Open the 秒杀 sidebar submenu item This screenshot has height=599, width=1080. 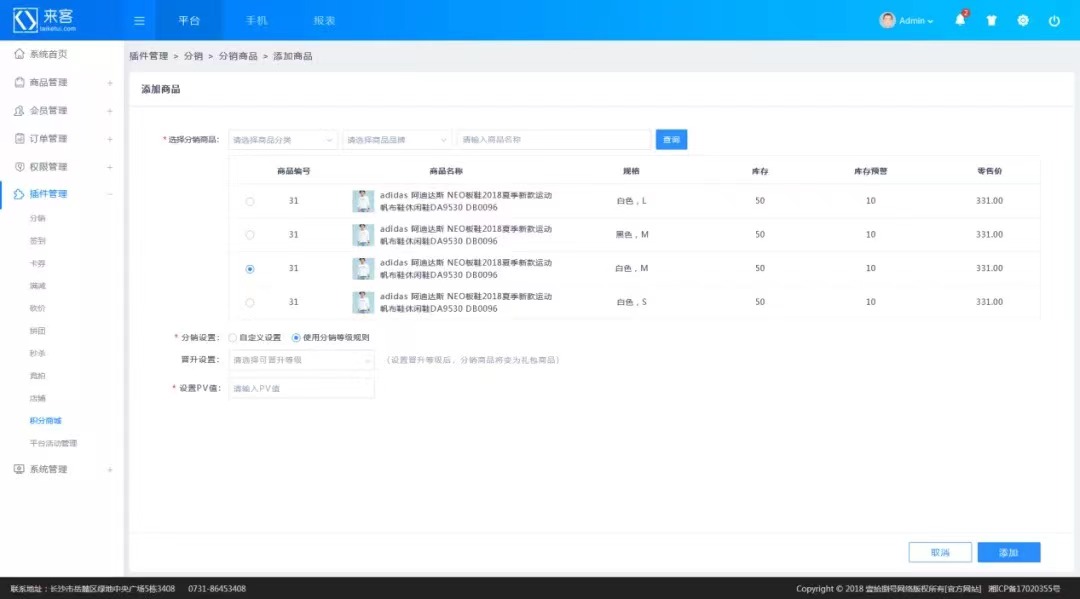point(37,353)
